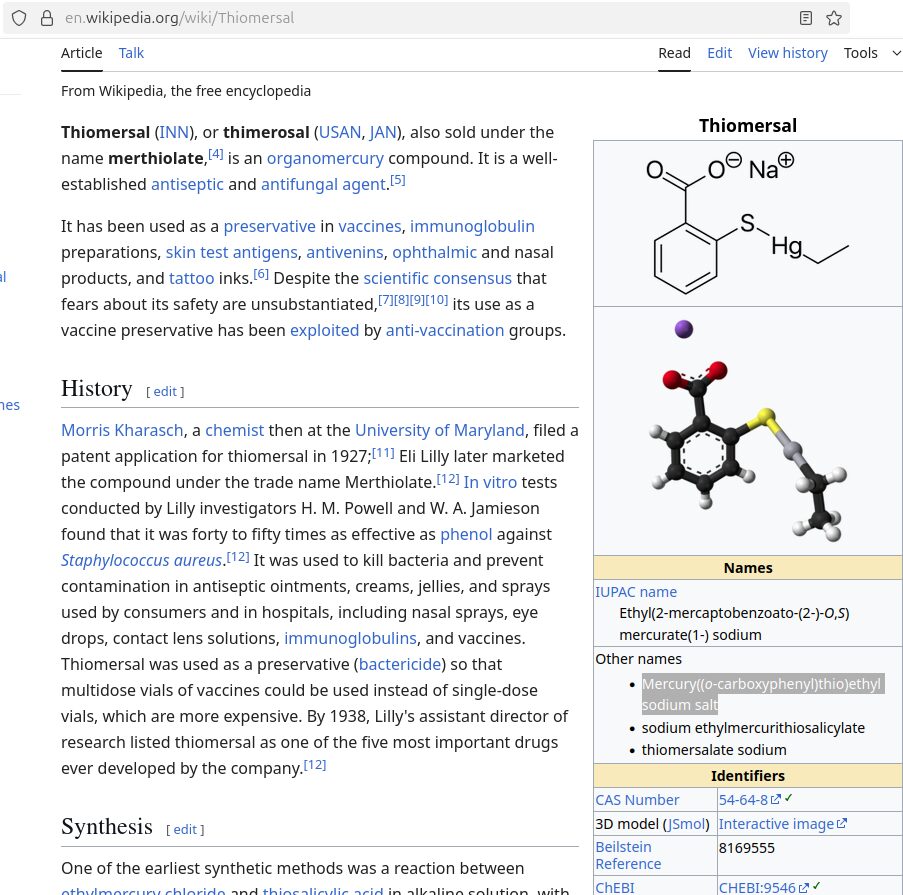Viewport: 903px width, 895px height.
Task: Select the Edit tab at top
Action: coord(719,53)
